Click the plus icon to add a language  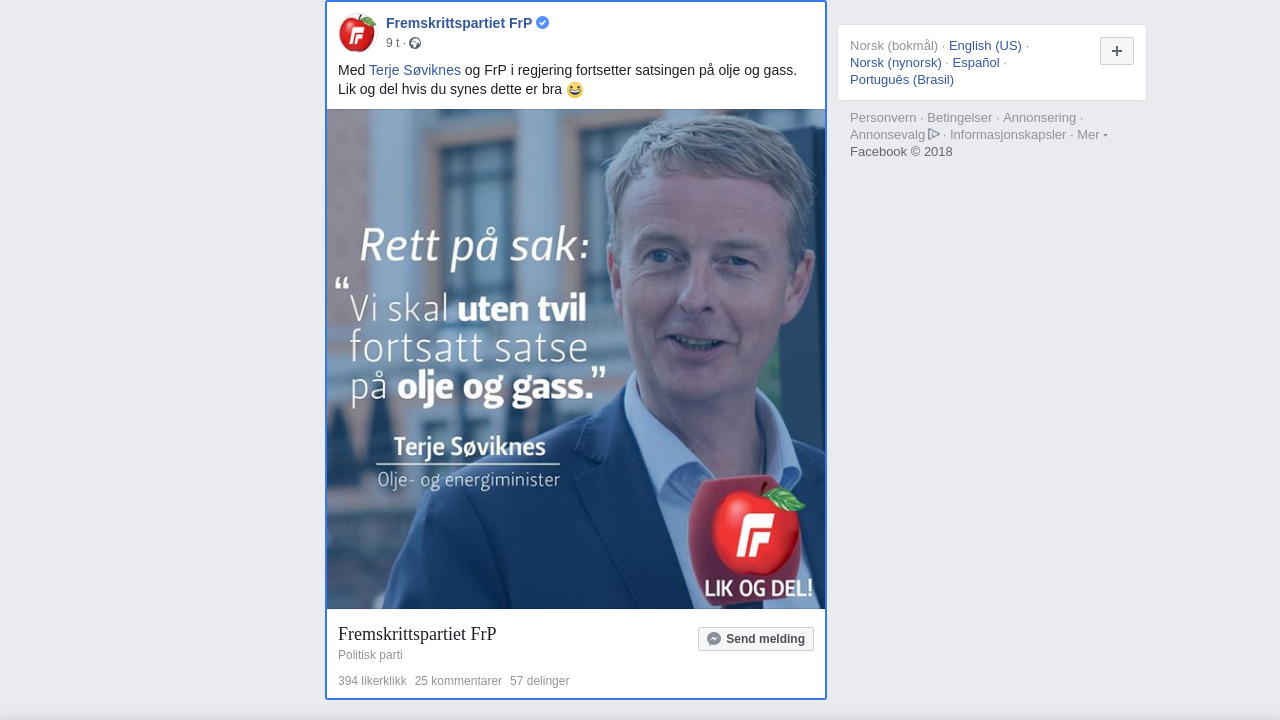pyautogui.click(x=1117, y=51)
